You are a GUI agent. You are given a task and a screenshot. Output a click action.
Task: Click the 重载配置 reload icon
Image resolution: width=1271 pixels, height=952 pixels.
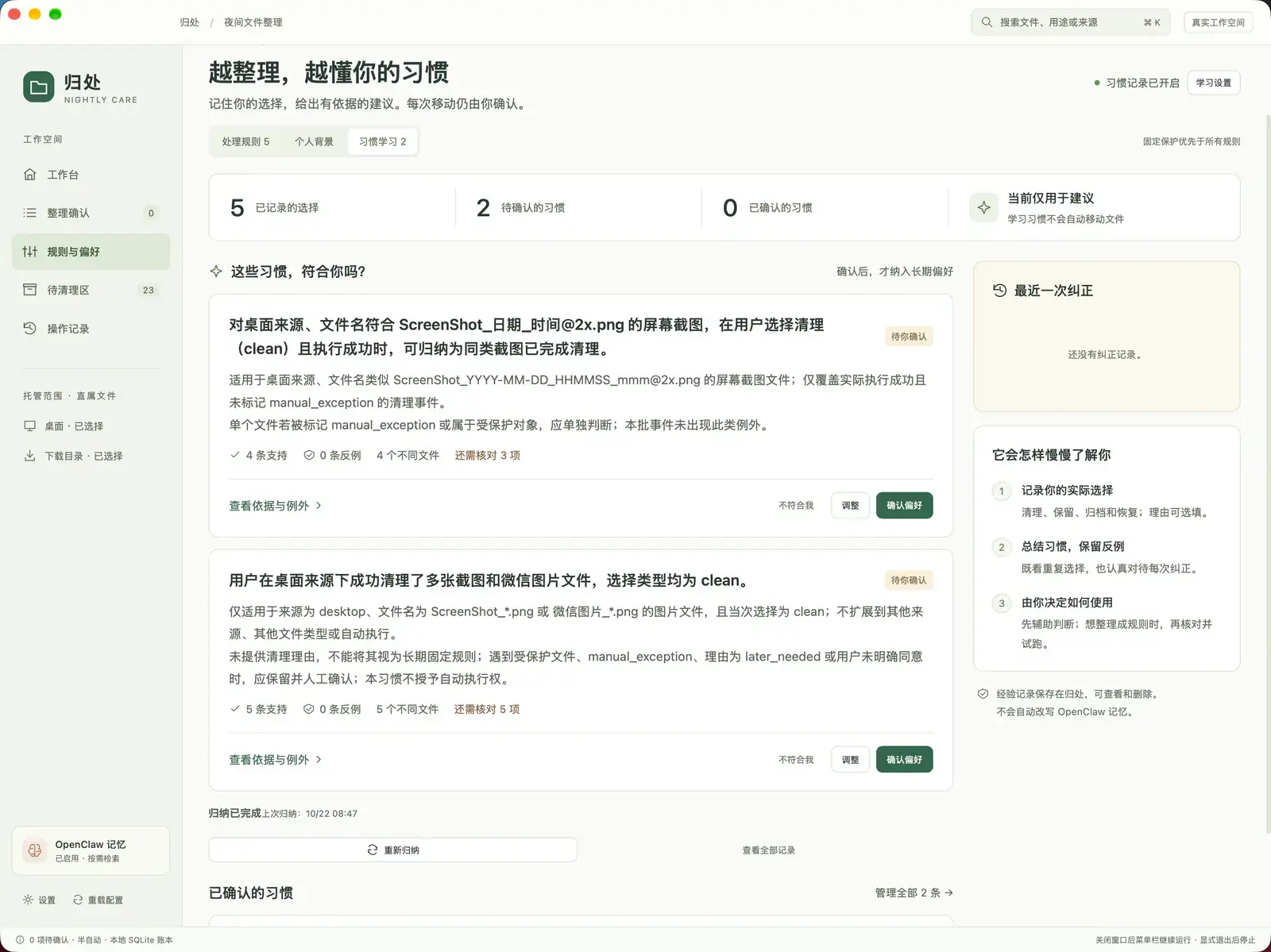(x=78, y=900)
